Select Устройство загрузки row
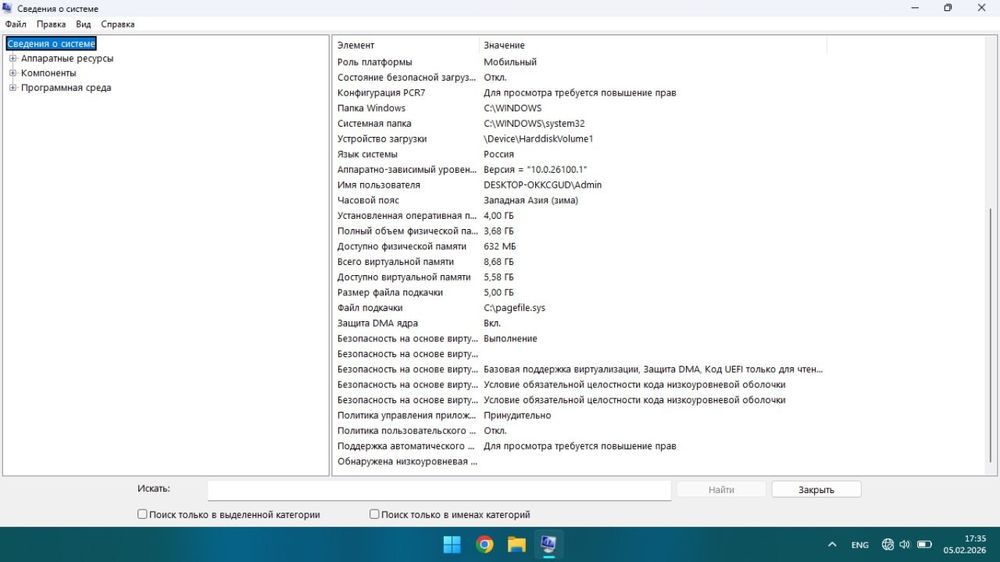 pyautogui.click(x=580, y=138)
